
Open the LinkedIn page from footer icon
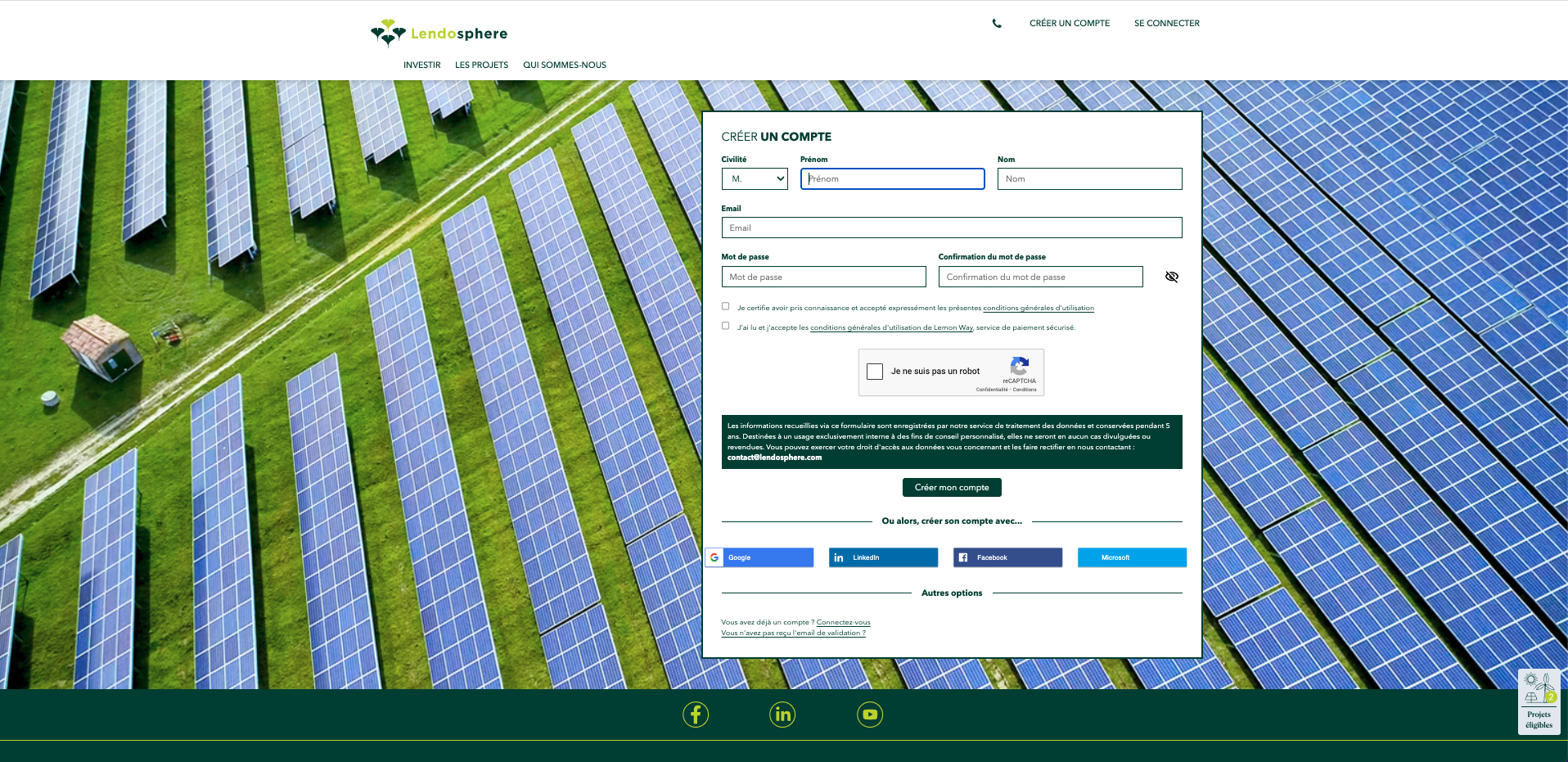point(782,715)
